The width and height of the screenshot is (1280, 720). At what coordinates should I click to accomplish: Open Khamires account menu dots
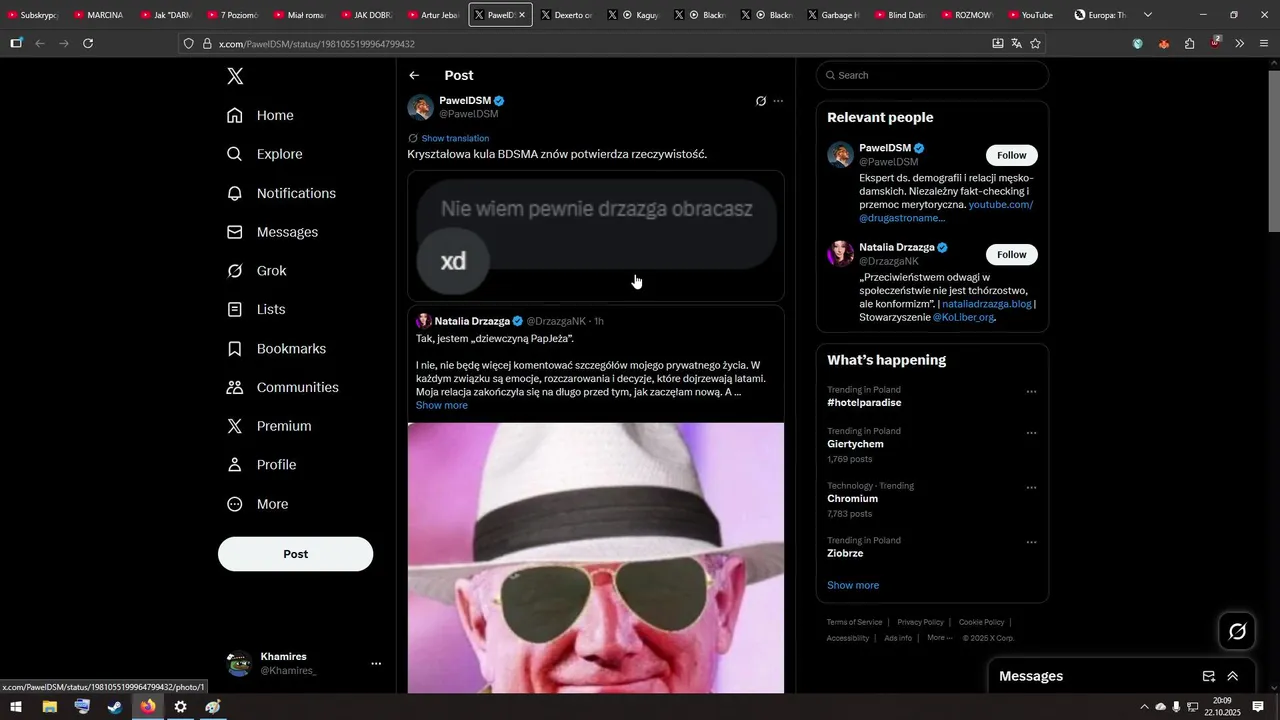376,663
